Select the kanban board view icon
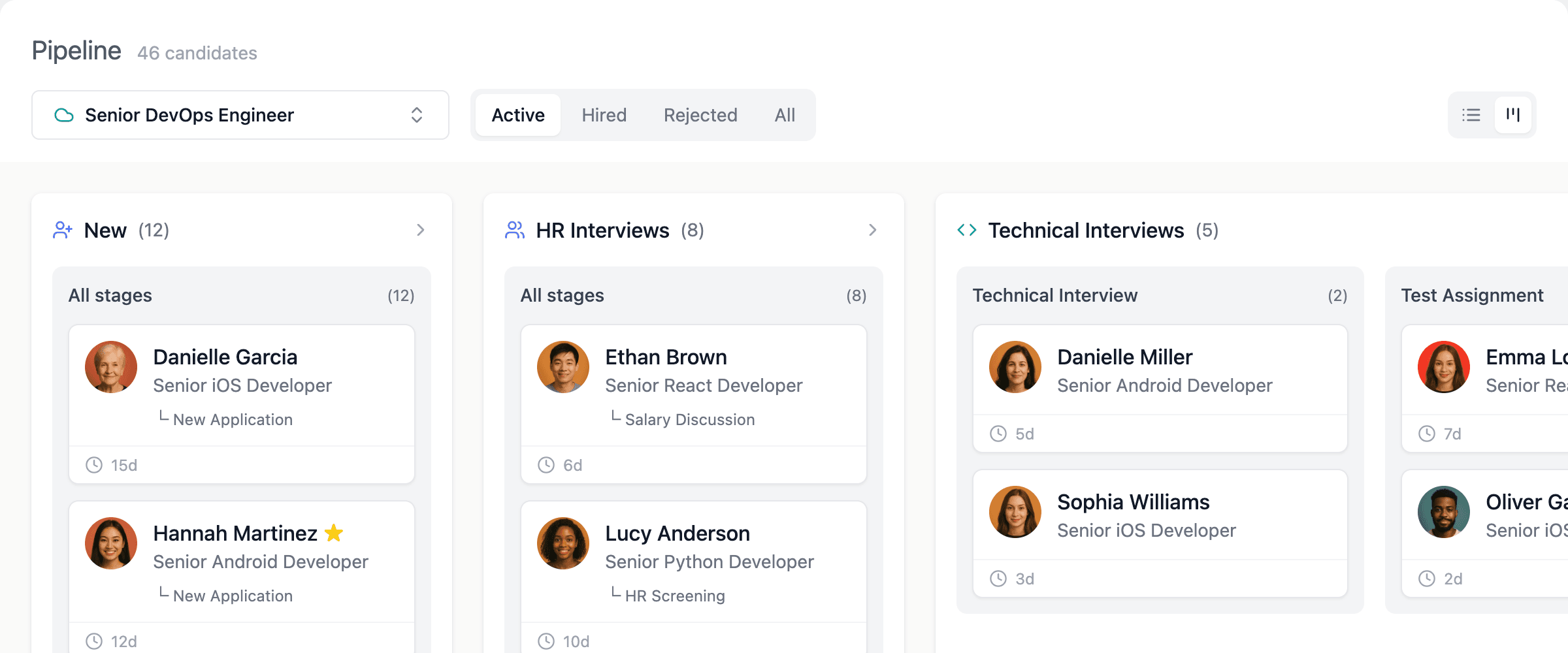 click(x=1514, y=115)
